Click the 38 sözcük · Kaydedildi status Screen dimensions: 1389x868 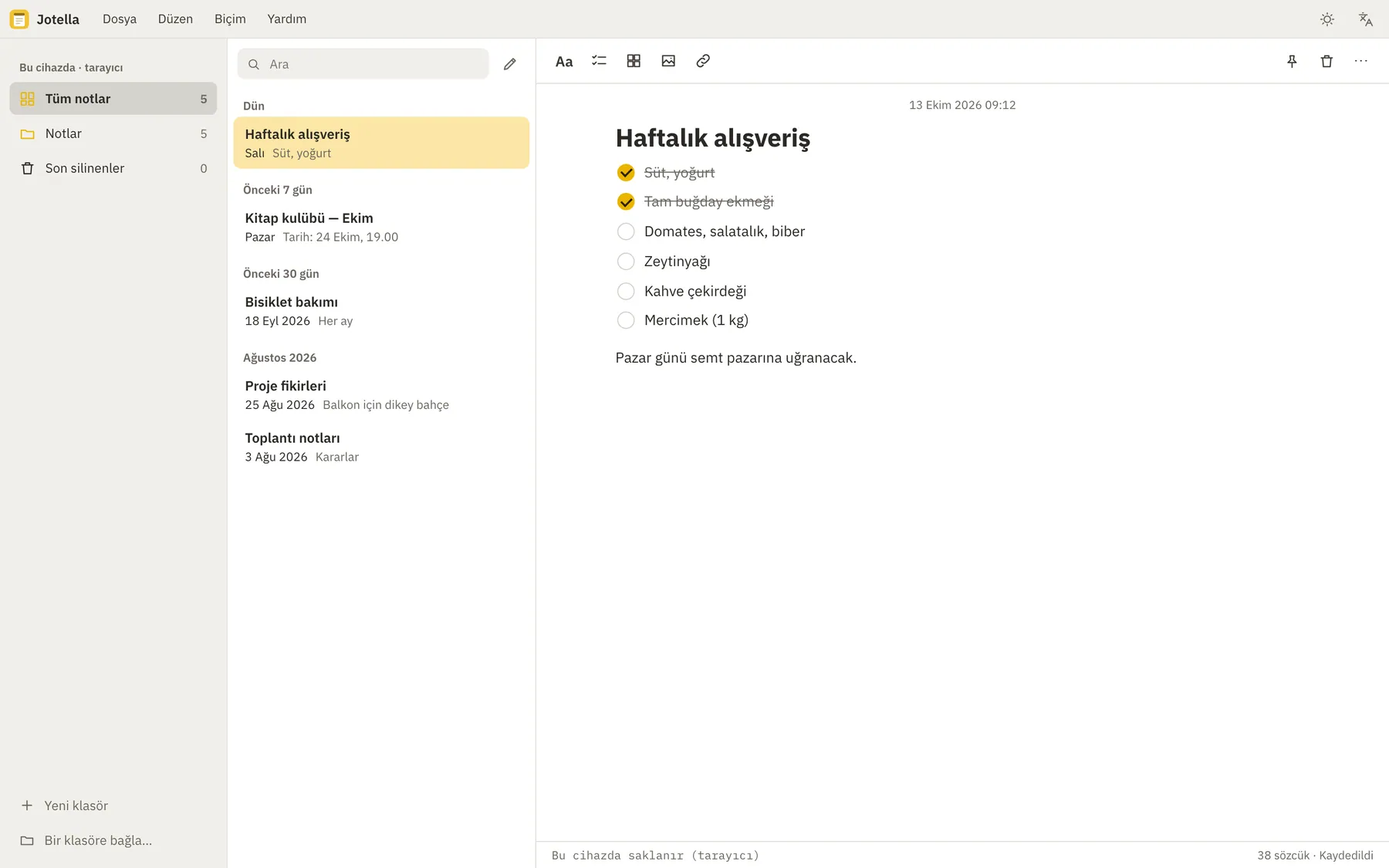[1315, 855]
